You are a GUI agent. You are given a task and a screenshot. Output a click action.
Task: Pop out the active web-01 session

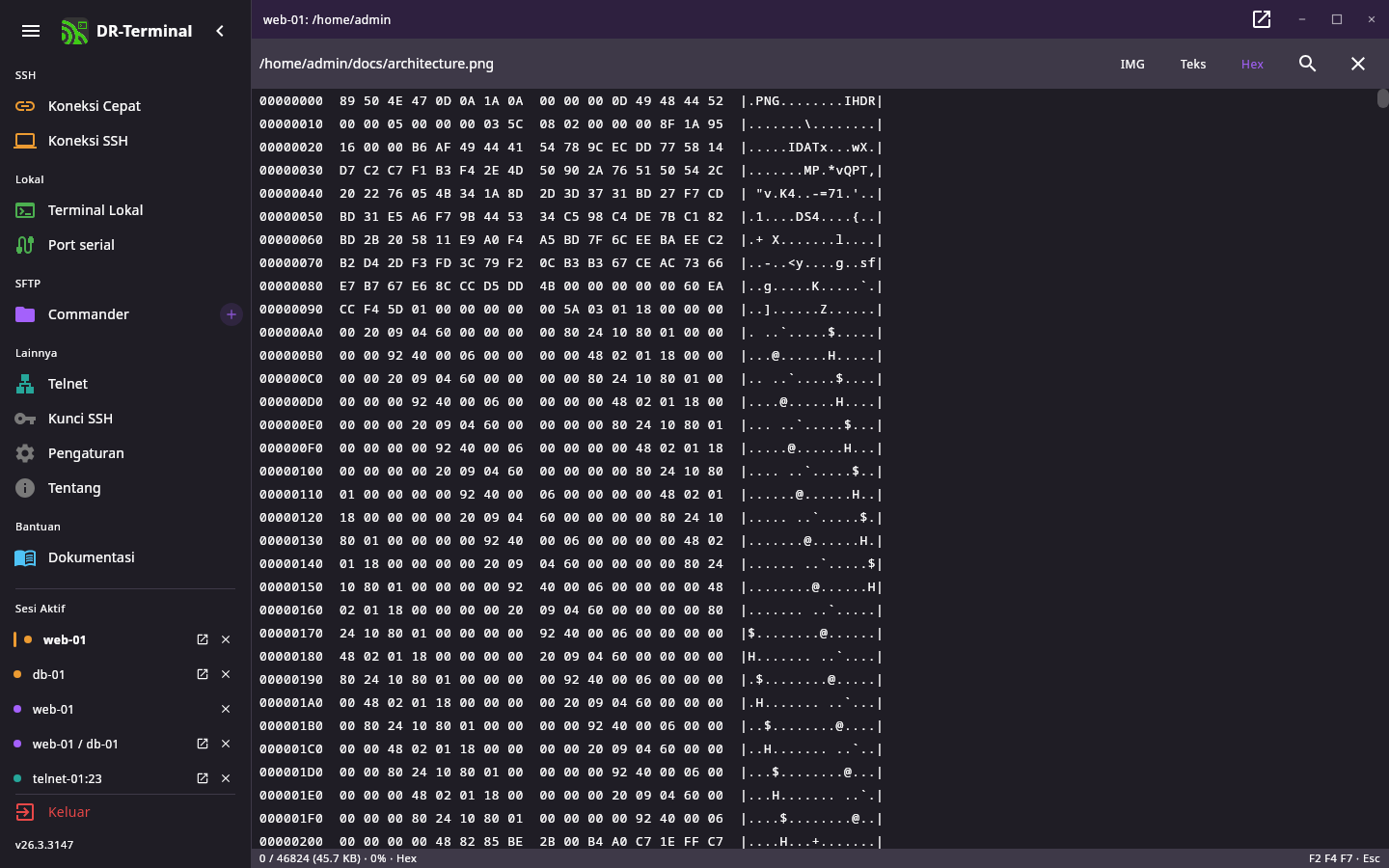(203, 639)
